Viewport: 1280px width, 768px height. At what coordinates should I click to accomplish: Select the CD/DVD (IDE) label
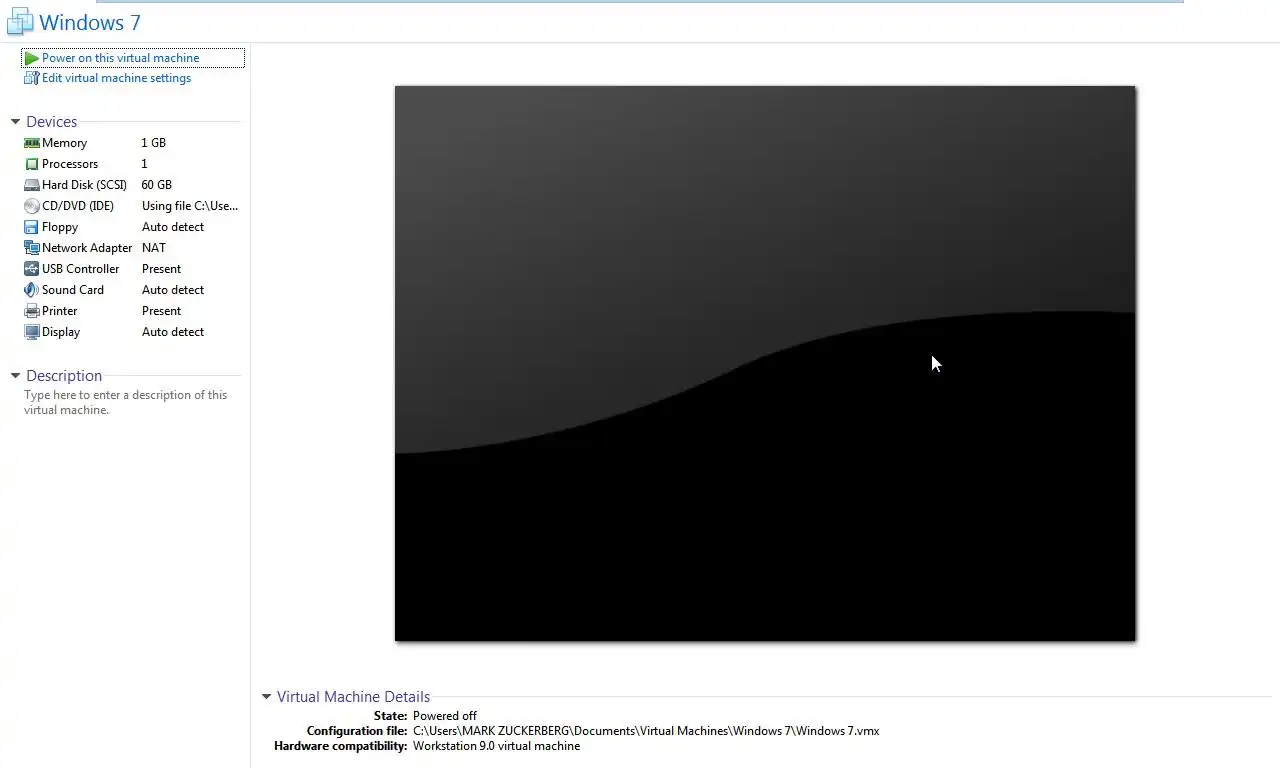(78, 206)
